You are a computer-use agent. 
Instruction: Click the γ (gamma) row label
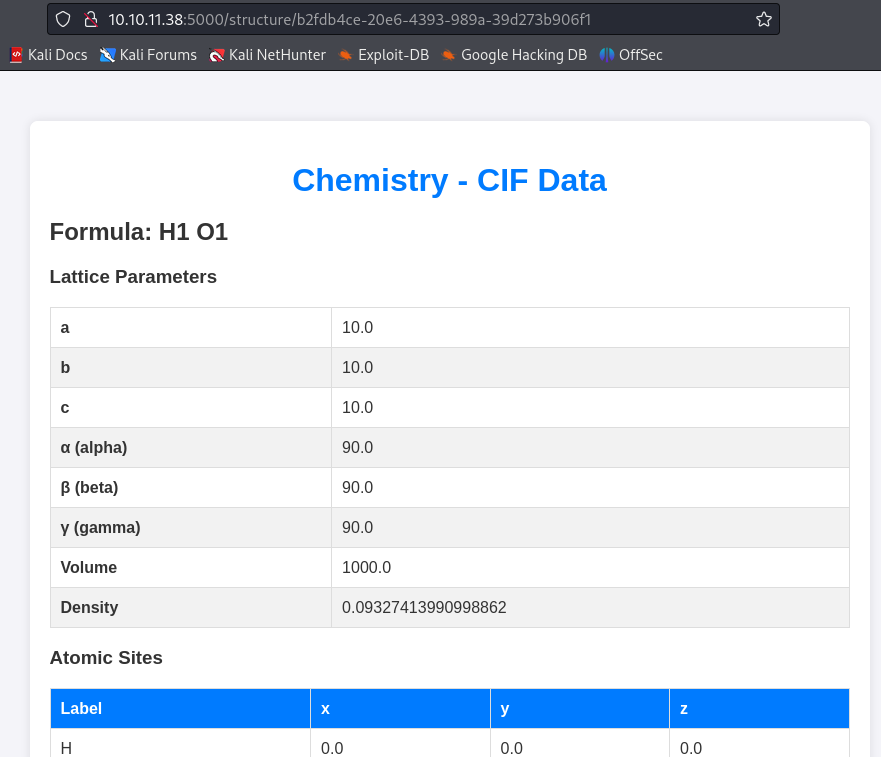click(101, 528)
